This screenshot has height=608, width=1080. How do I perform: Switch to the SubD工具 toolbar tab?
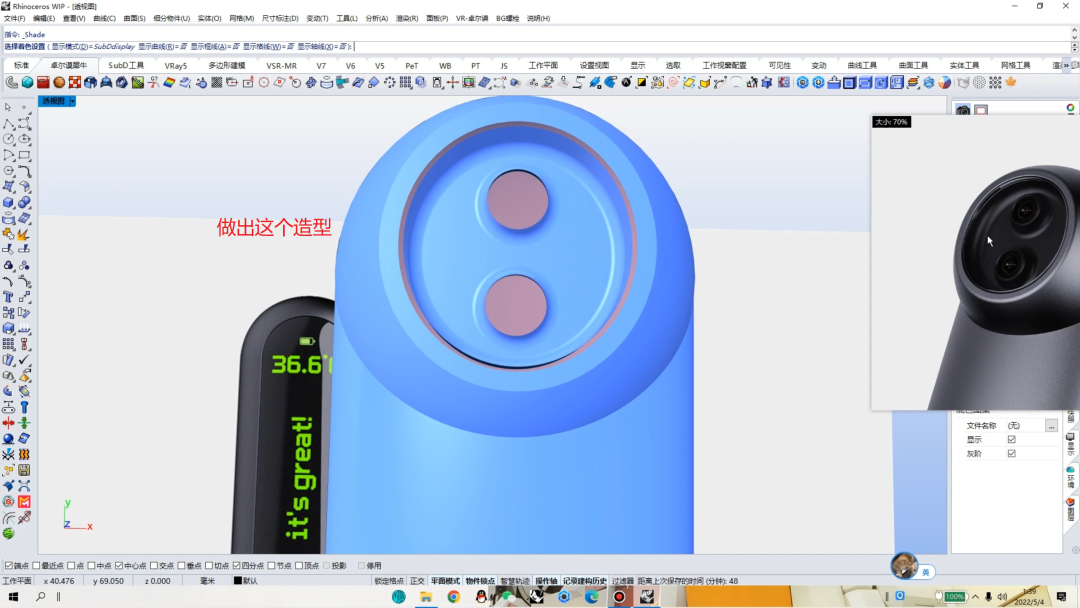[126, 65]
